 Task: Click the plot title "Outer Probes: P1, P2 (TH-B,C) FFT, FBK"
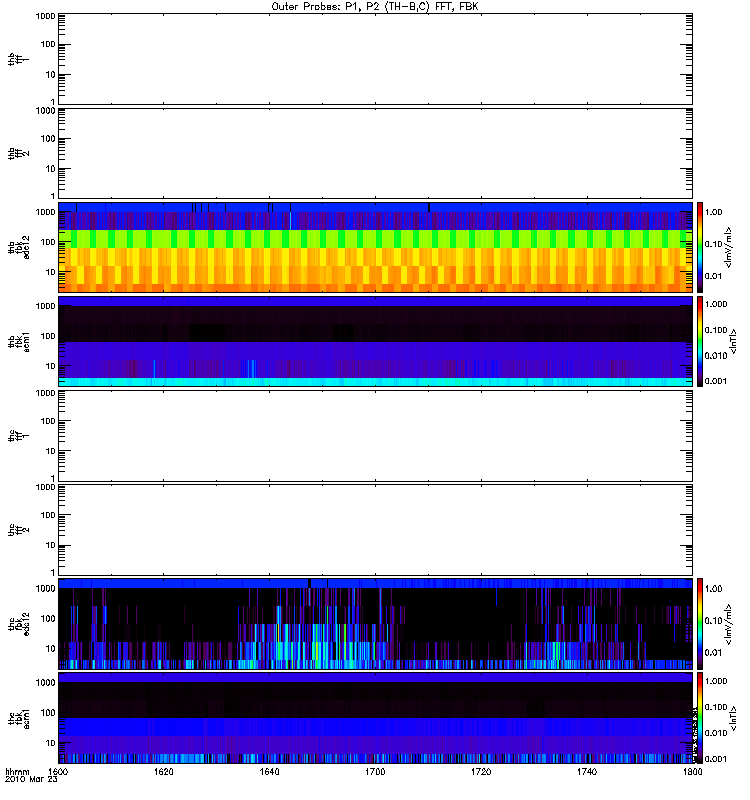375,7
